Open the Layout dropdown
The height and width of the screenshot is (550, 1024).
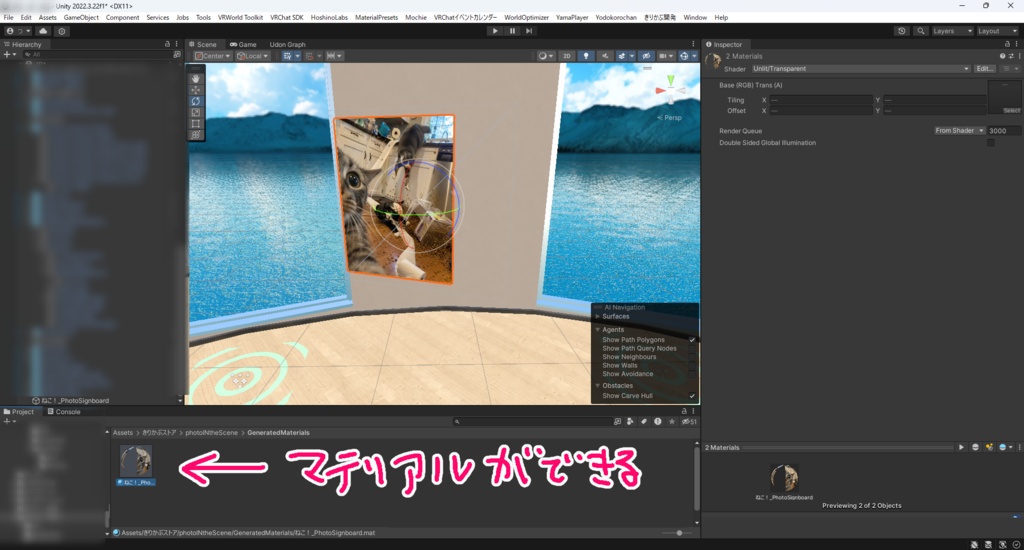997,31
